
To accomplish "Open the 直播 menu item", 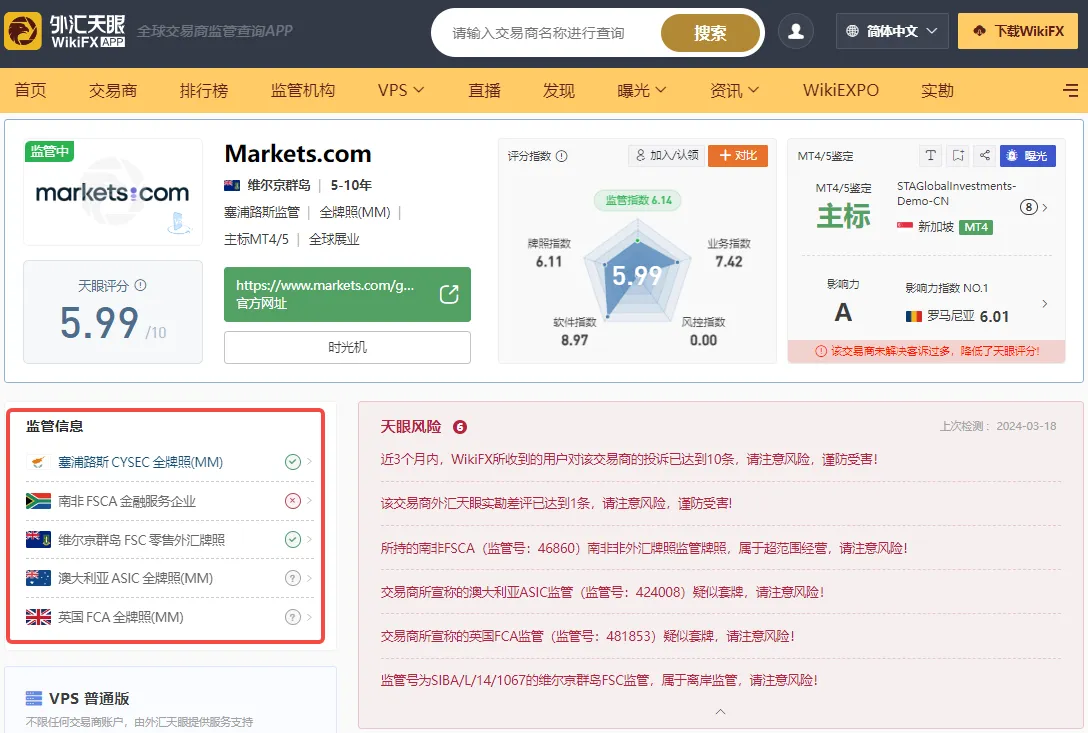I will coord(484,90).
